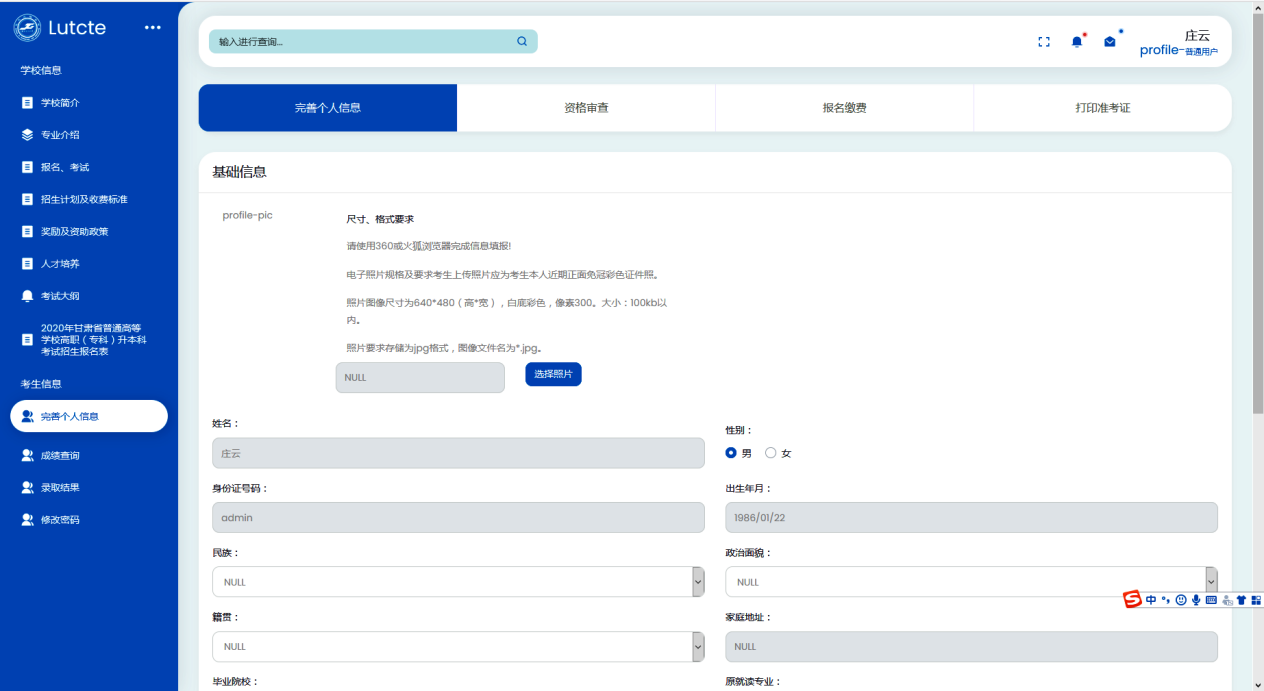
Task: Toggle fullscreen with the expand icon
Action: (x=1044, y=41)
